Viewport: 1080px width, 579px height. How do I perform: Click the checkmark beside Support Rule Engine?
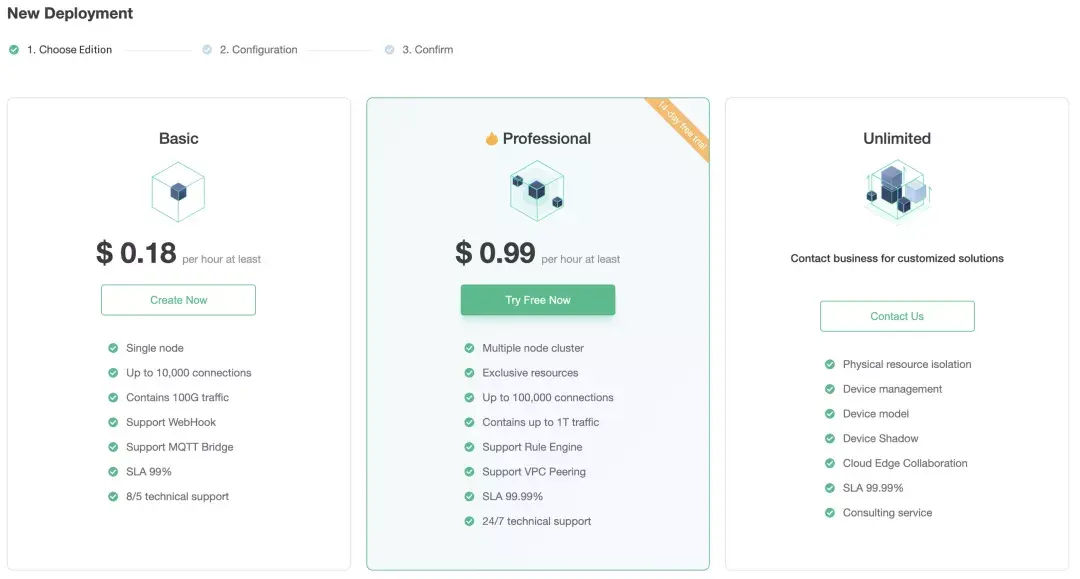point(469,447)
